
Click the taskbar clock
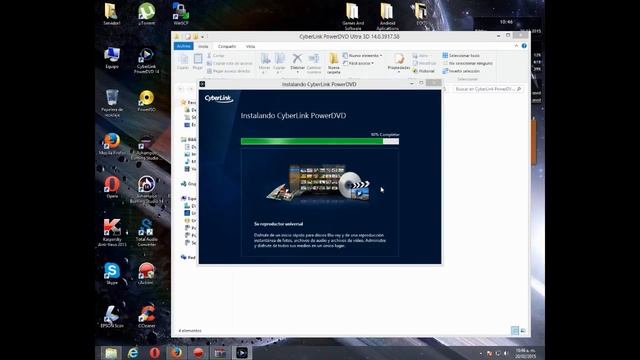click(525, 353)
